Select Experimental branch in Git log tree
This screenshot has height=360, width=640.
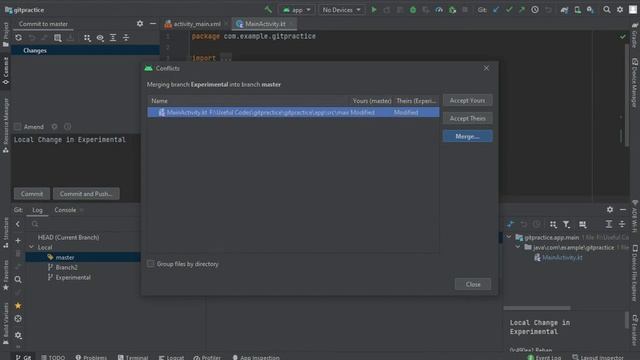(73, 278)
